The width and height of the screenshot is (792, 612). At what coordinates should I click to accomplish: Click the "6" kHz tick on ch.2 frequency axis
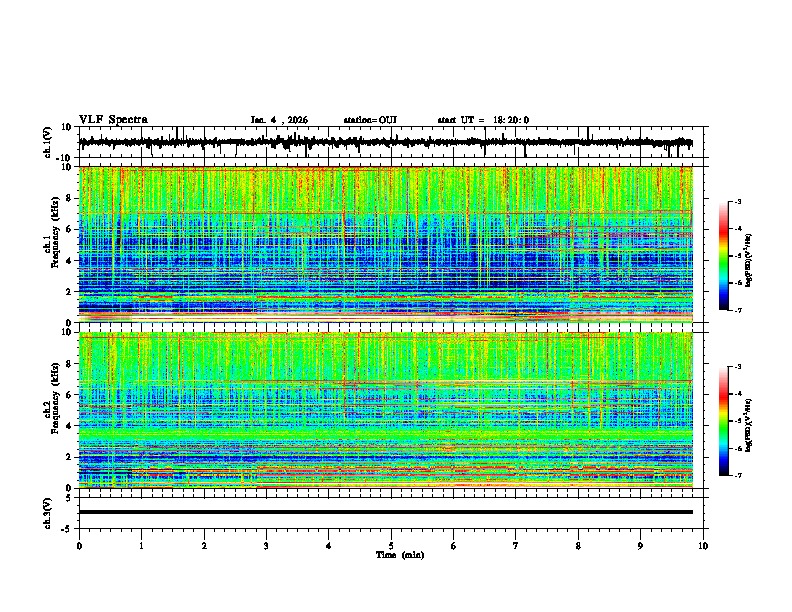tap(70, 394)
